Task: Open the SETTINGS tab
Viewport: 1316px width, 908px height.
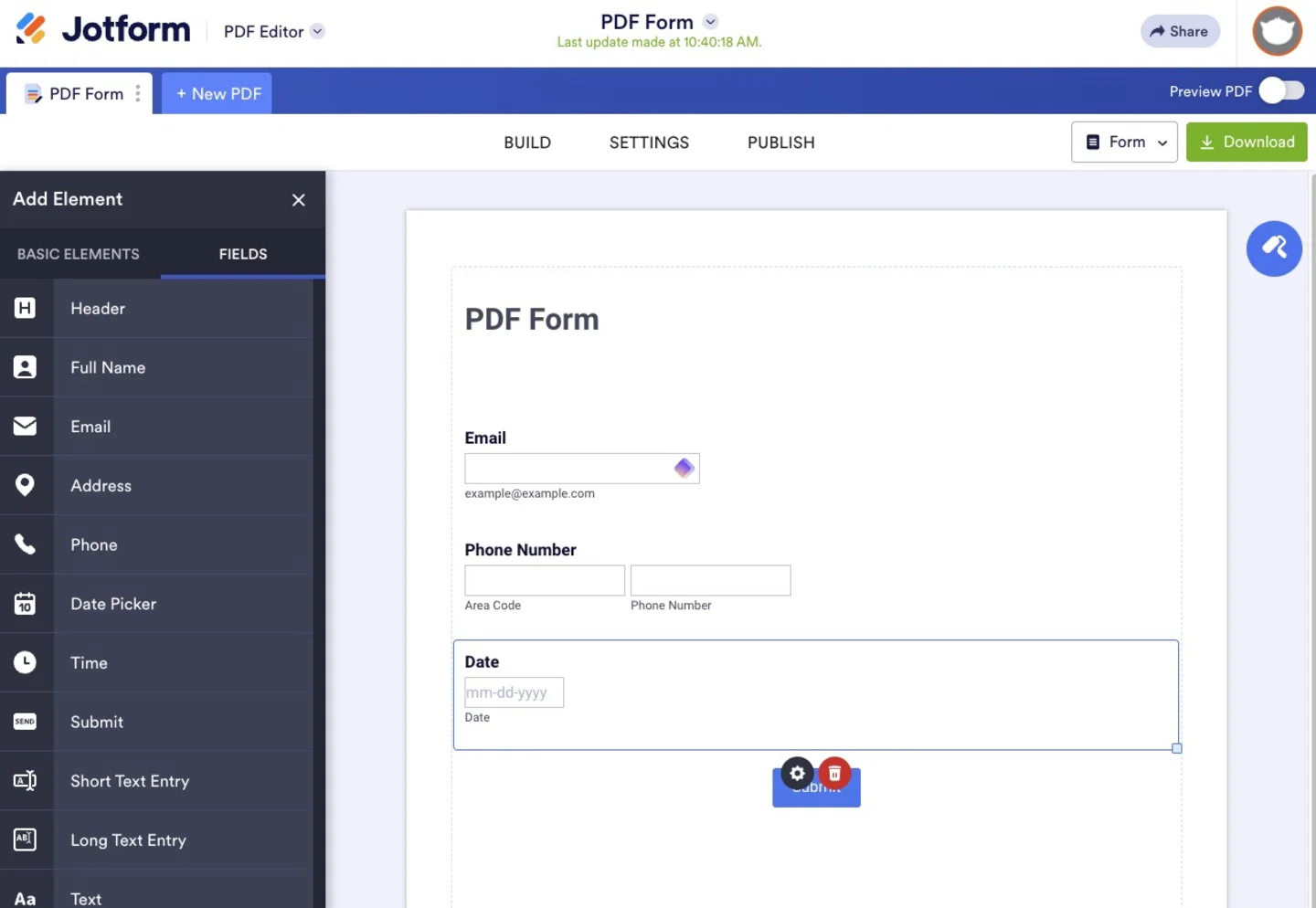Action: pyautogui.click(x=649, y=143)
